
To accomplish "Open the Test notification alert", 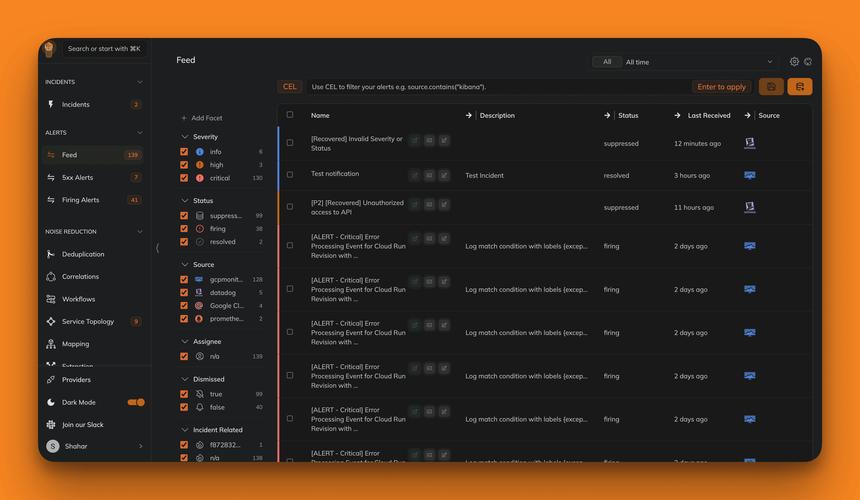I will pyautogui.click(x=335, y=173).
